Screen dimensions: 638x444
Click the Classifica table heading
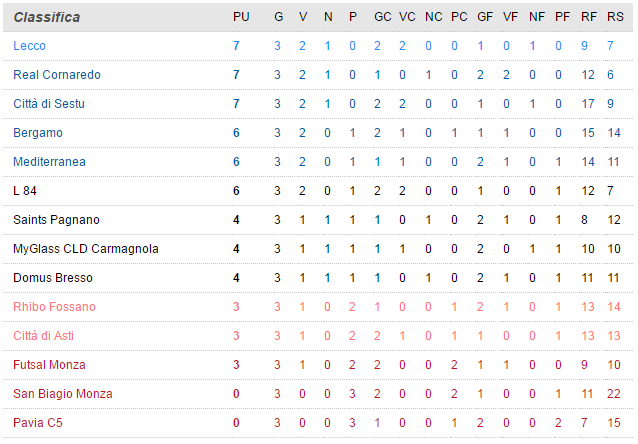pyautogui.click(x=47, y=17)
